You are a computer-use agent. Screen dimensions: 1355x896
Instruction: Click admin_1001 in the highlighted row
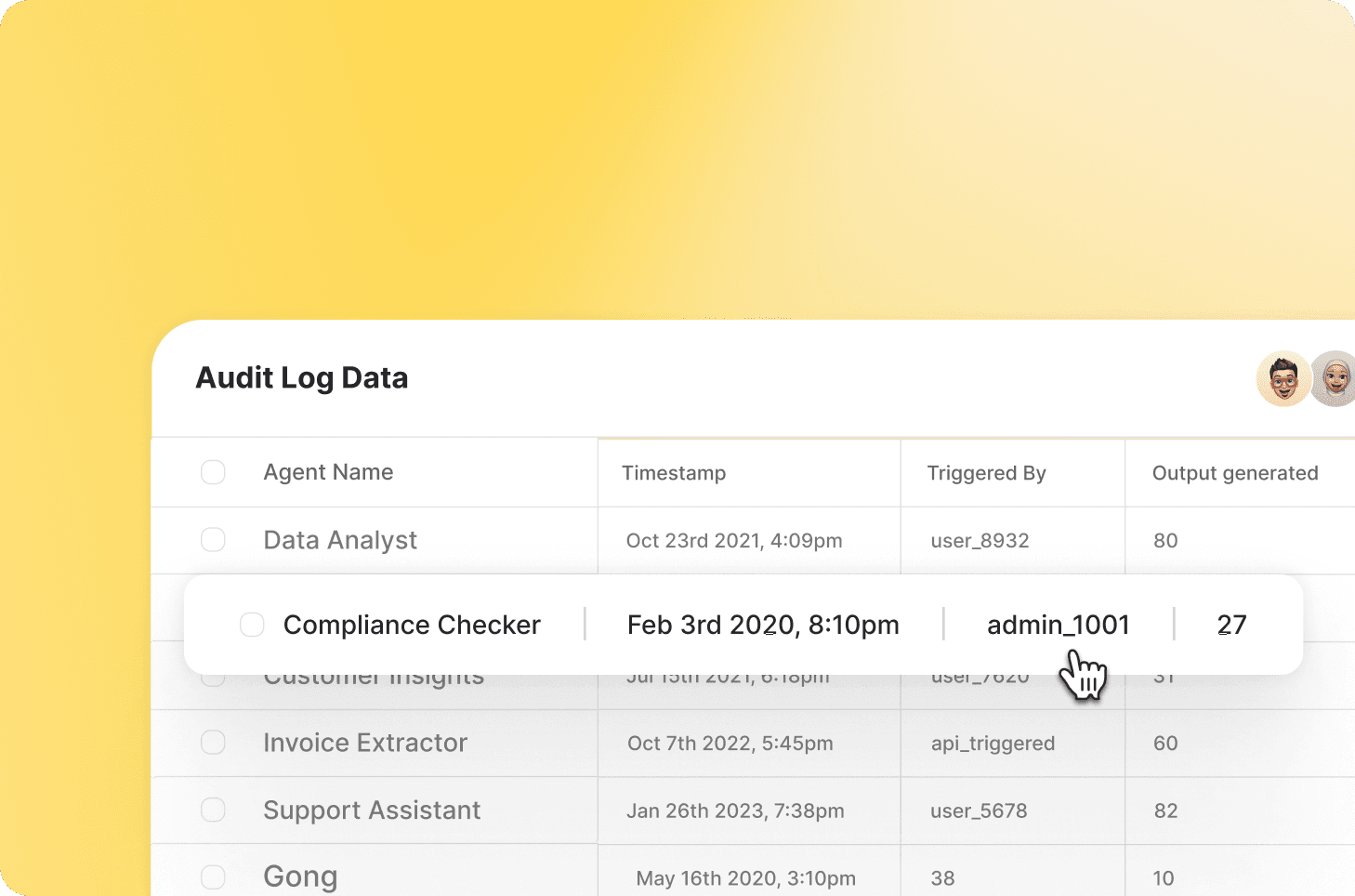[1058, 625]
